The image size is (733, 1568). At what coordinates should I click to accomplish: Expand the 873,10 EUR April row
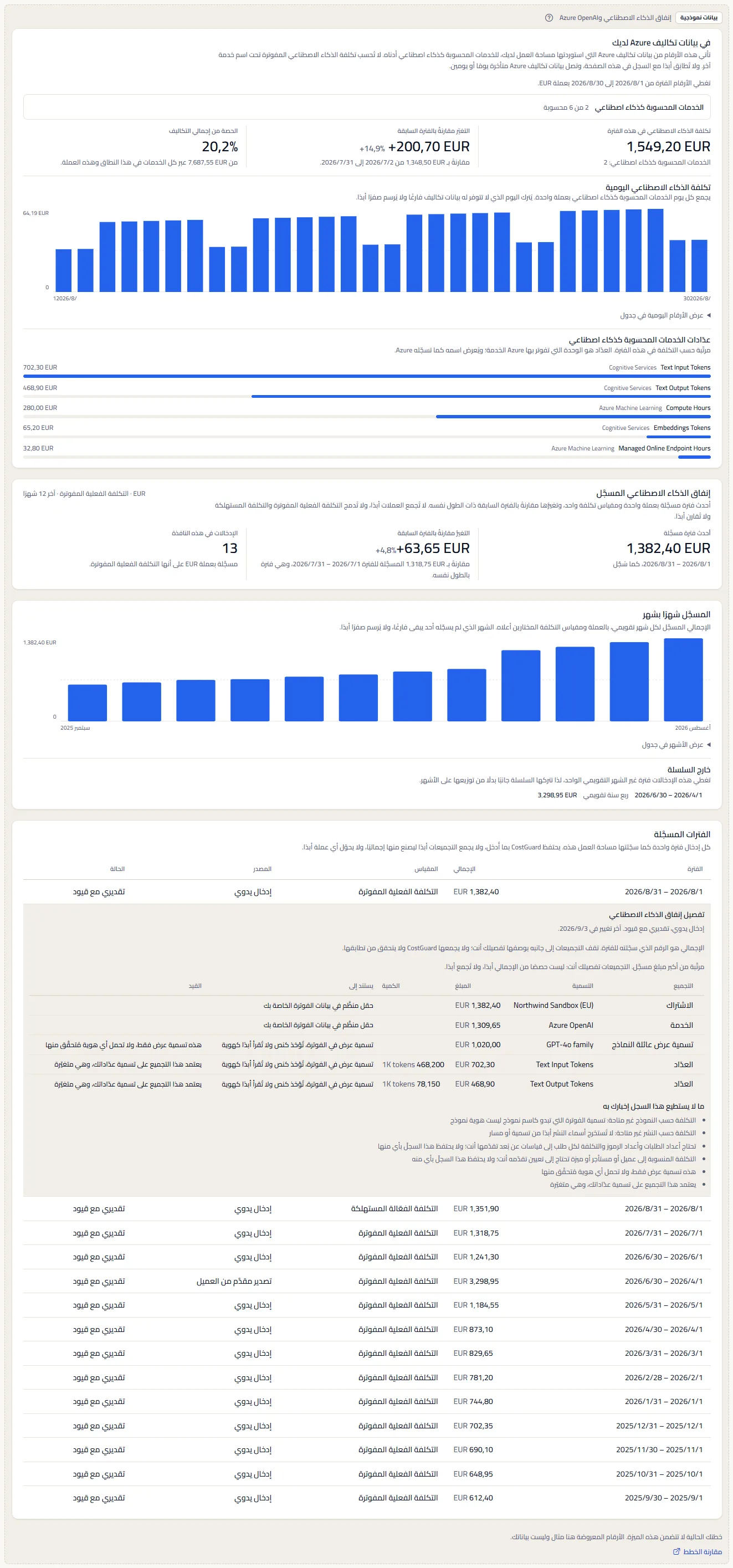click(x=367, y=1329)
